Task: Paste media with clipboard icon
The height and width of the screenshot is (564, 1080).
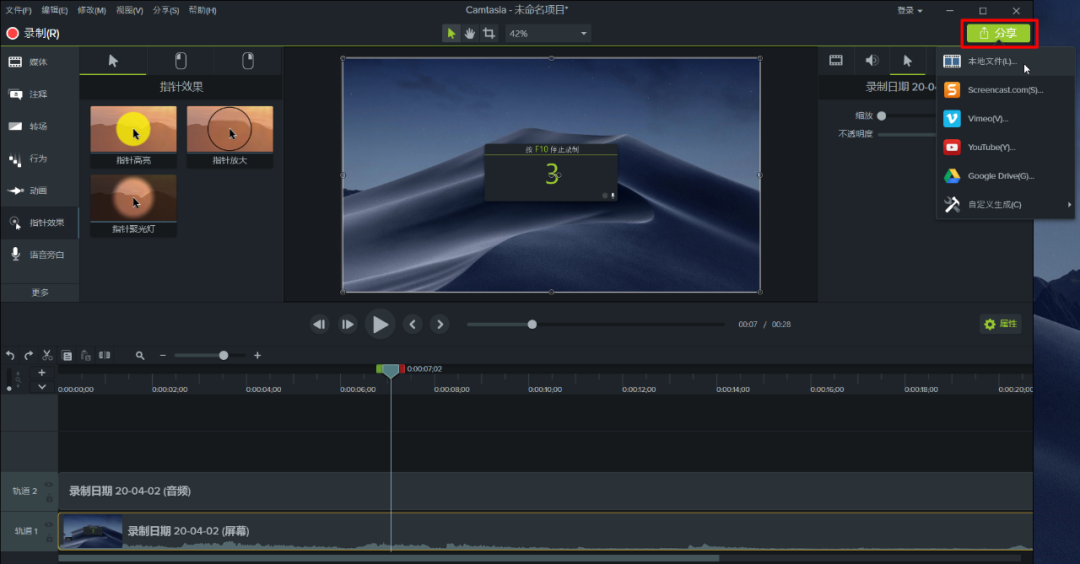Action: click(x=85, y=355)
